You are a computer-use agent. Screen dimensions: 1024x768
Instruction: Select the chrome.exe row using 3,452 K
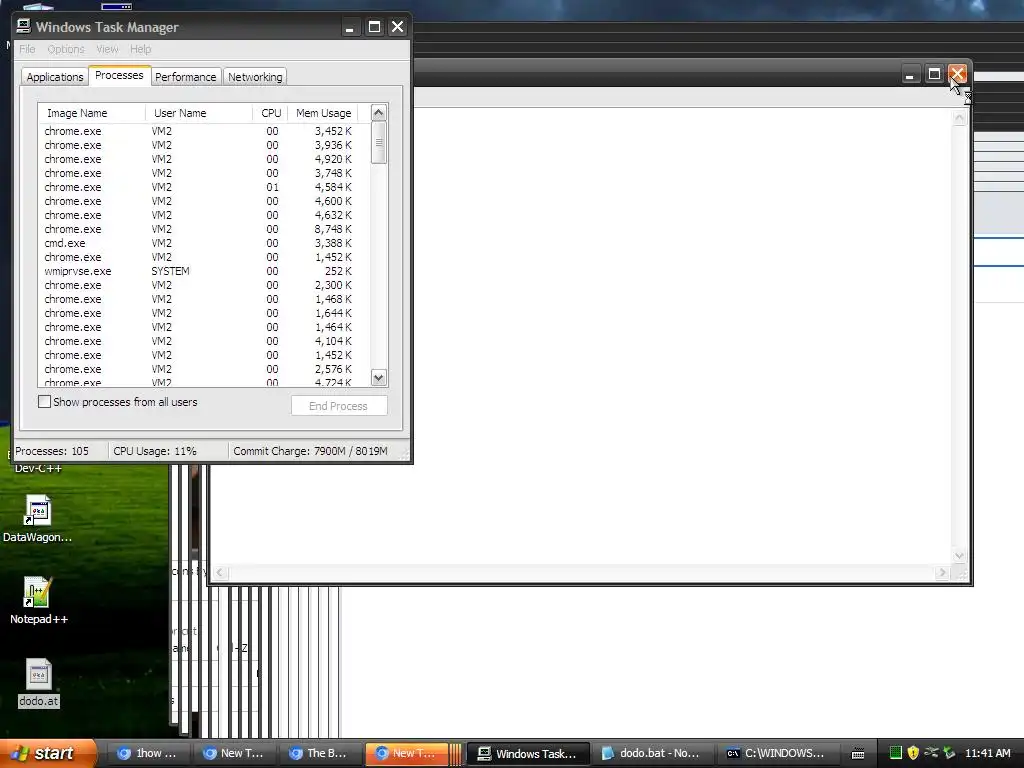(x=204, y=131)
